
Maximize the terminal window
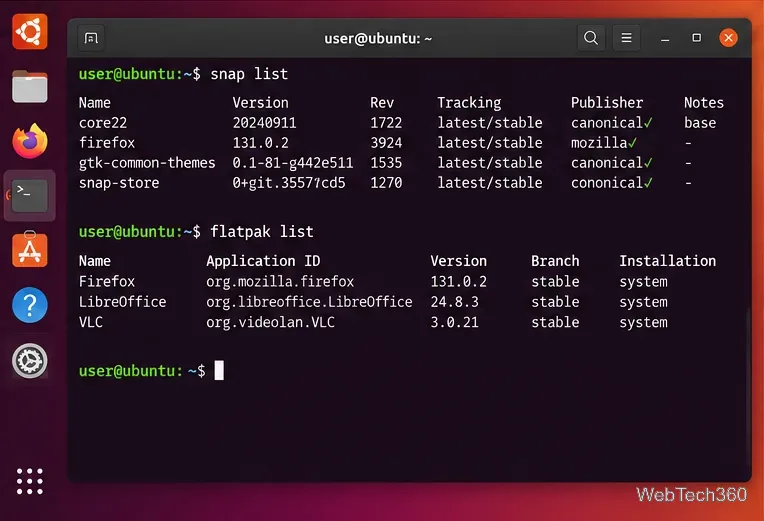[x=697, y=38]
